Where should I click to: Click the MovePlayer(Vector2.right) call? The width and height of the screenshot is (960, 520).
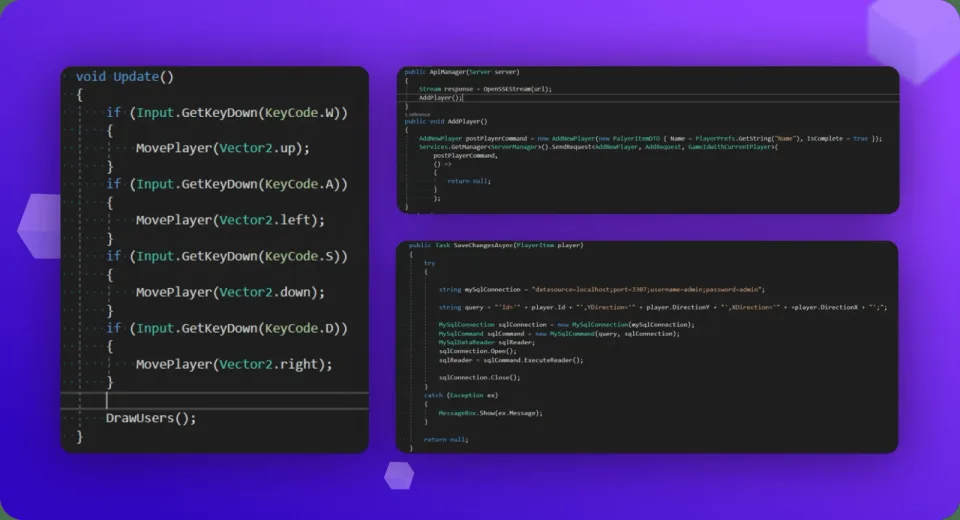coord(234,364)
